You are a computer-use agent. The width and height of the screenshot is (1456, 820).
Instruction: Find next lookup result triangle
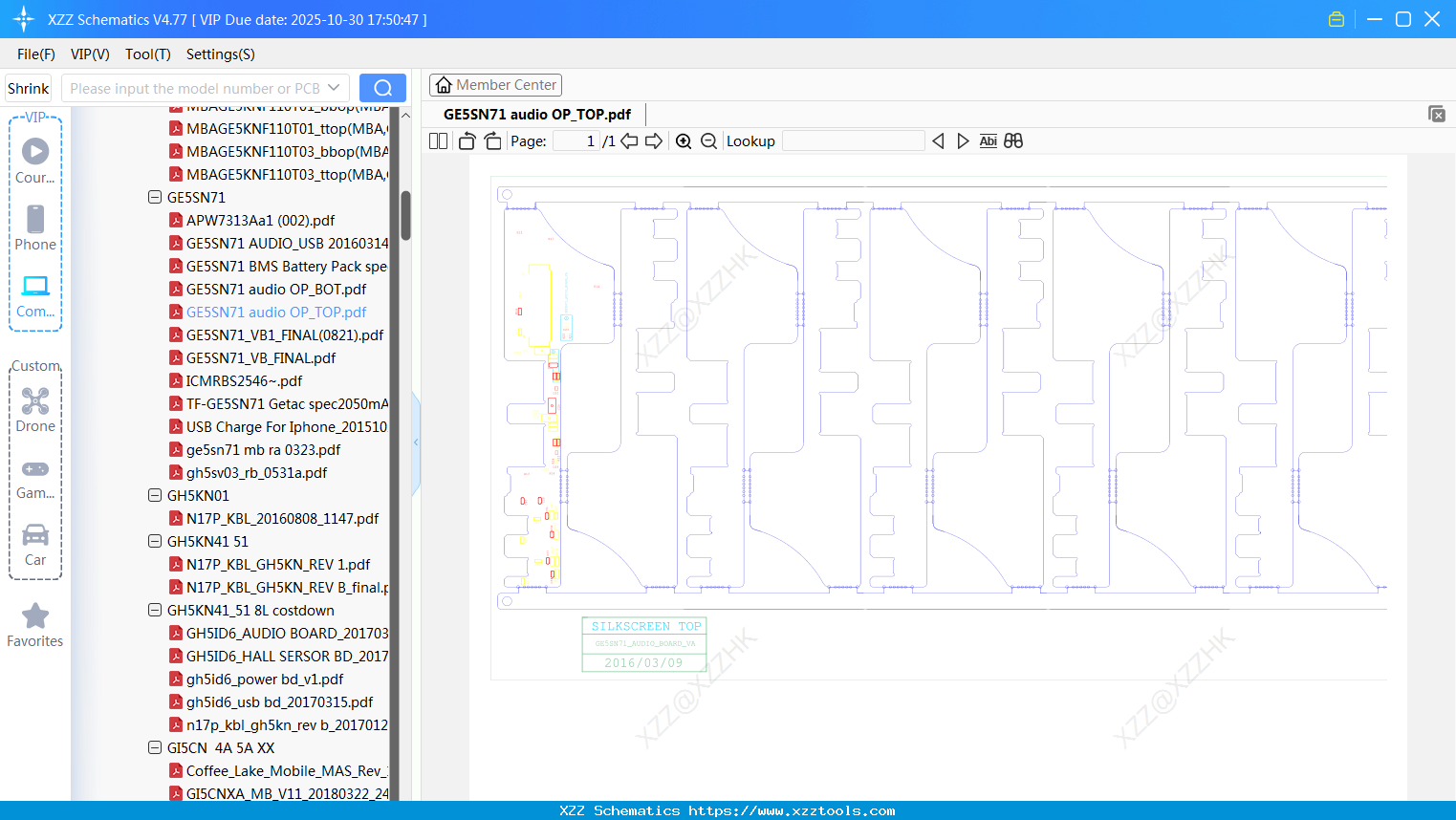(963, 140)
